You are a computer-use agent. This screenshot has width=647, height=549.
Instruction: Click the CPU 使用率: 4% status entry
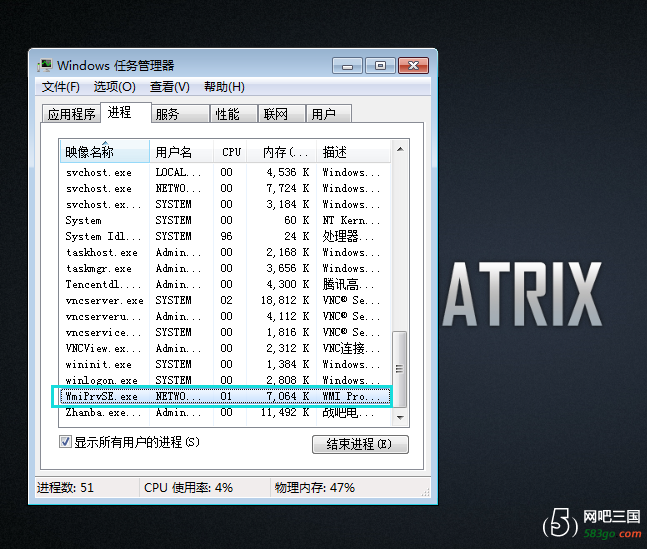point(188,488)
